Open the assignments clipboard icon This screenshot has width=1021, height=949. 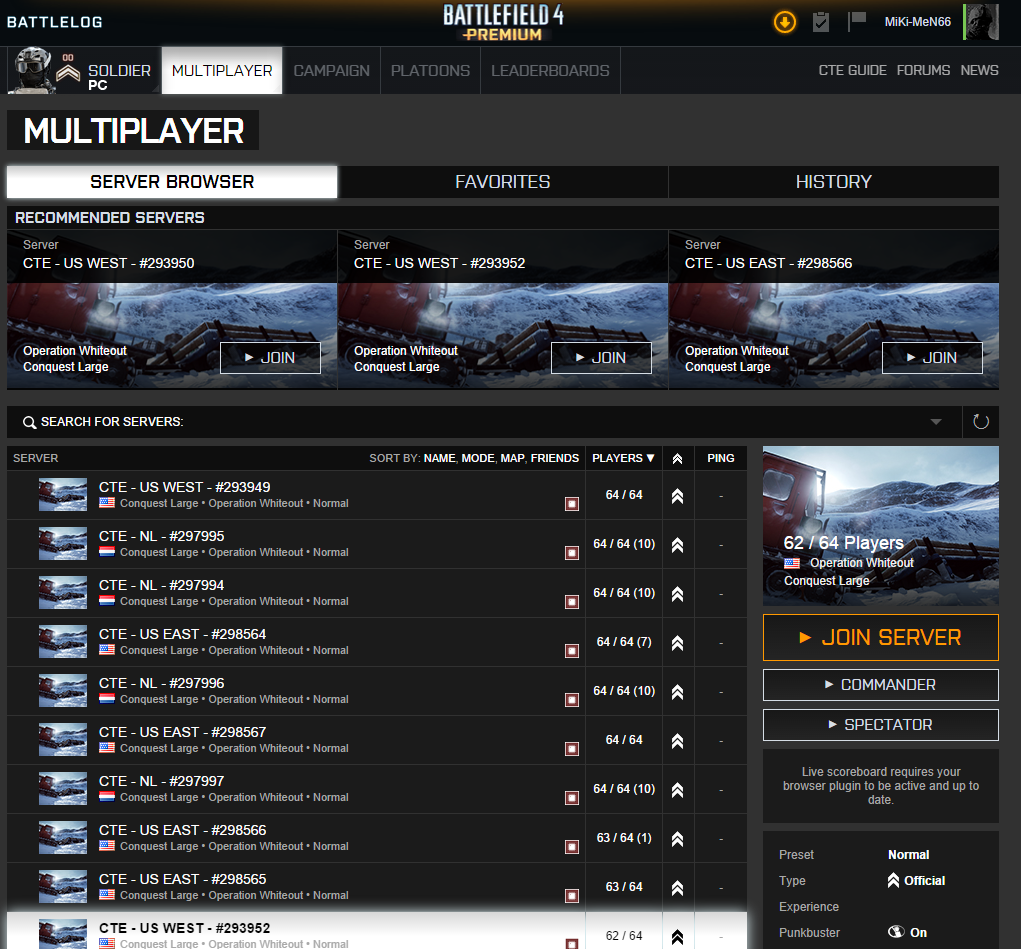point(820,22)
